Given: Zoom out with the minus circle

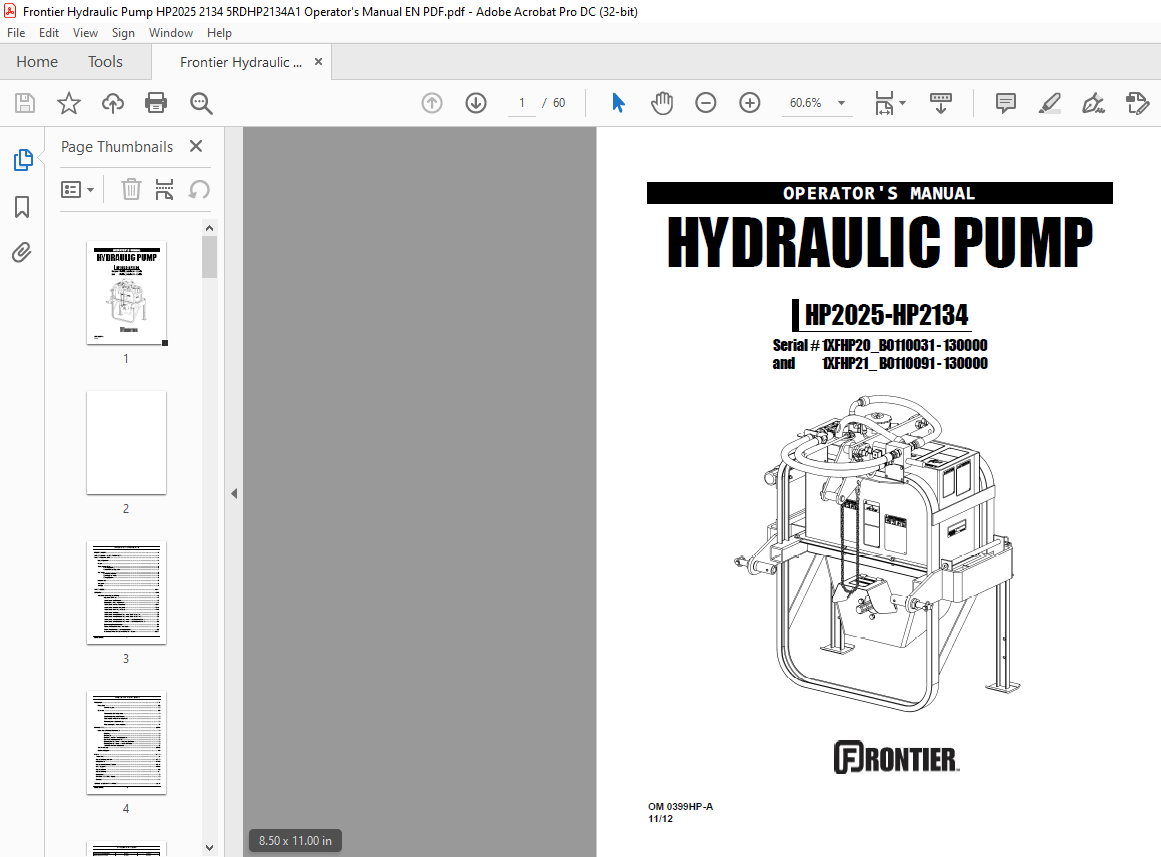Looking at the screenshot, I should pyautogui.click(x=706, y=103).
